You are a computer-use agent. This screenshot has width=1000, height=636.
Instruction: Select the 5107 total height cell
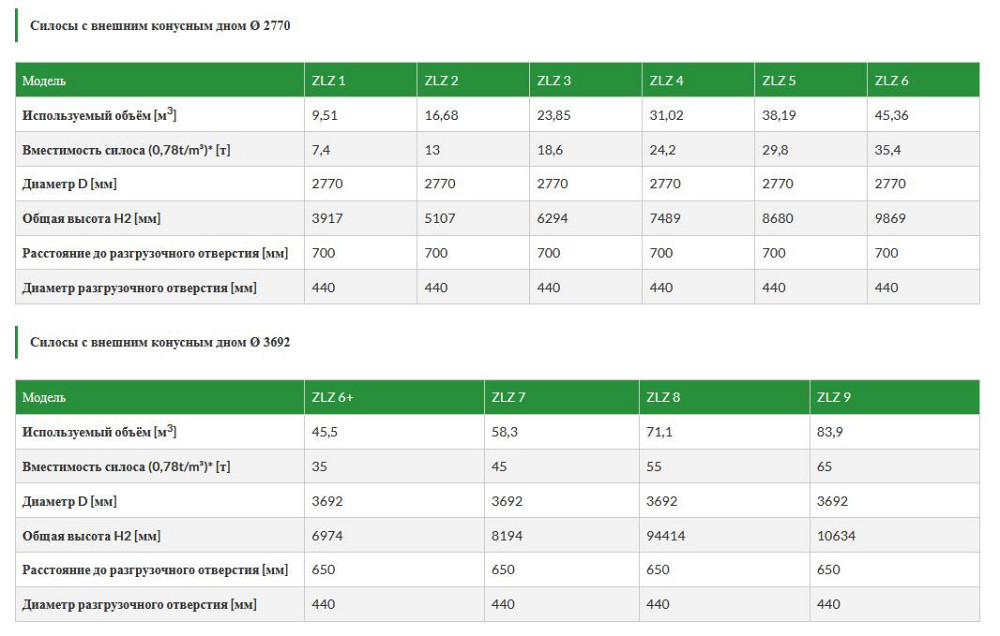441,219
